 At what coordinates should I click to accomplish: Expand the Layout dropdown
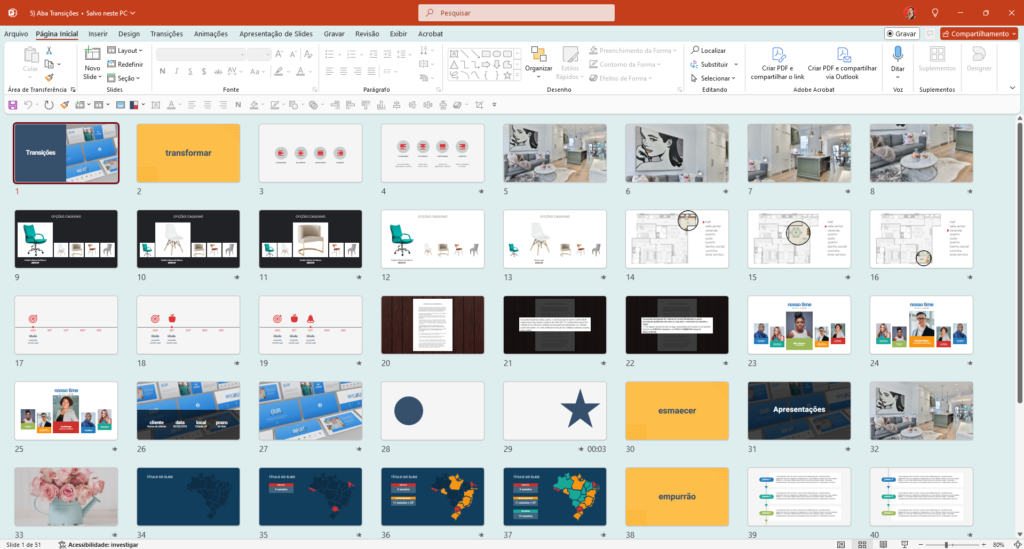pos(125,50)
